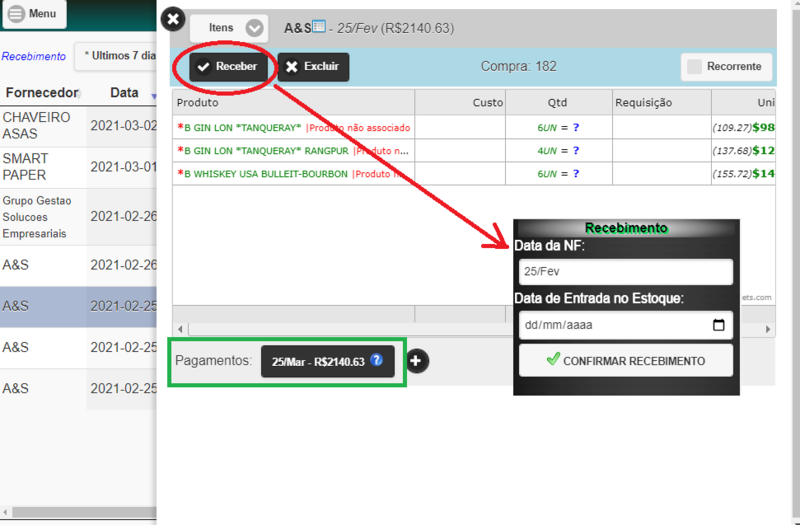Image resolution: width=800 pixels, height=525 pixels.
Task: Click Data de Entrada no Estoque field
Action: pos(626,325)
